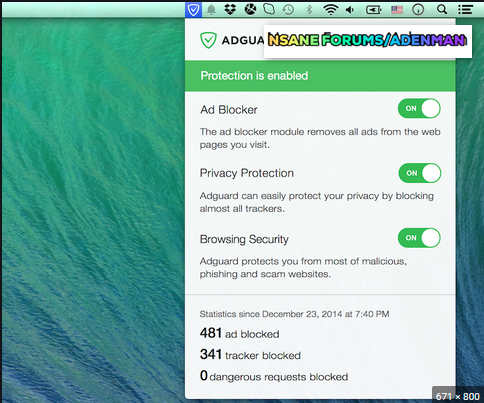Click the Statistics since December 23 line
This screenshot has height=403, width=484.
pyautogui.click(x=294, y=314)
